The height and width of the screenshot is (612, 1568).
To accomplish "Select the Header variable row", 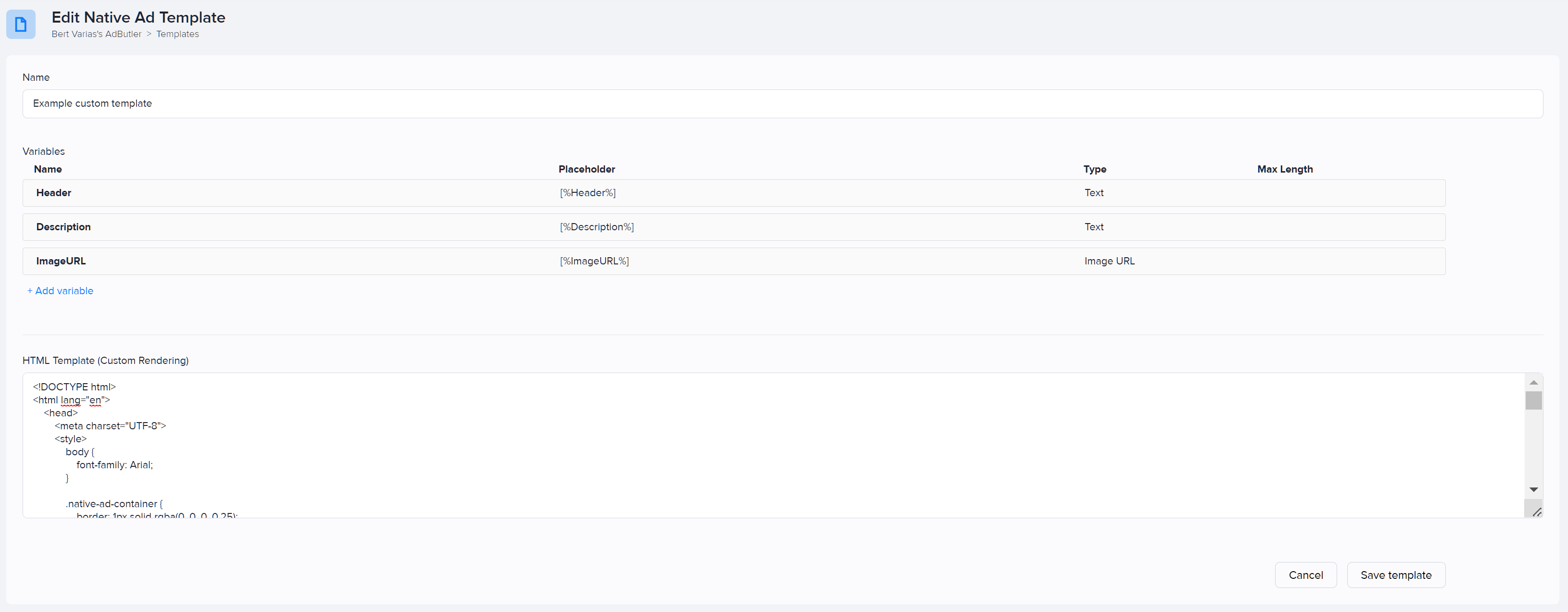I will coord(53,193).
